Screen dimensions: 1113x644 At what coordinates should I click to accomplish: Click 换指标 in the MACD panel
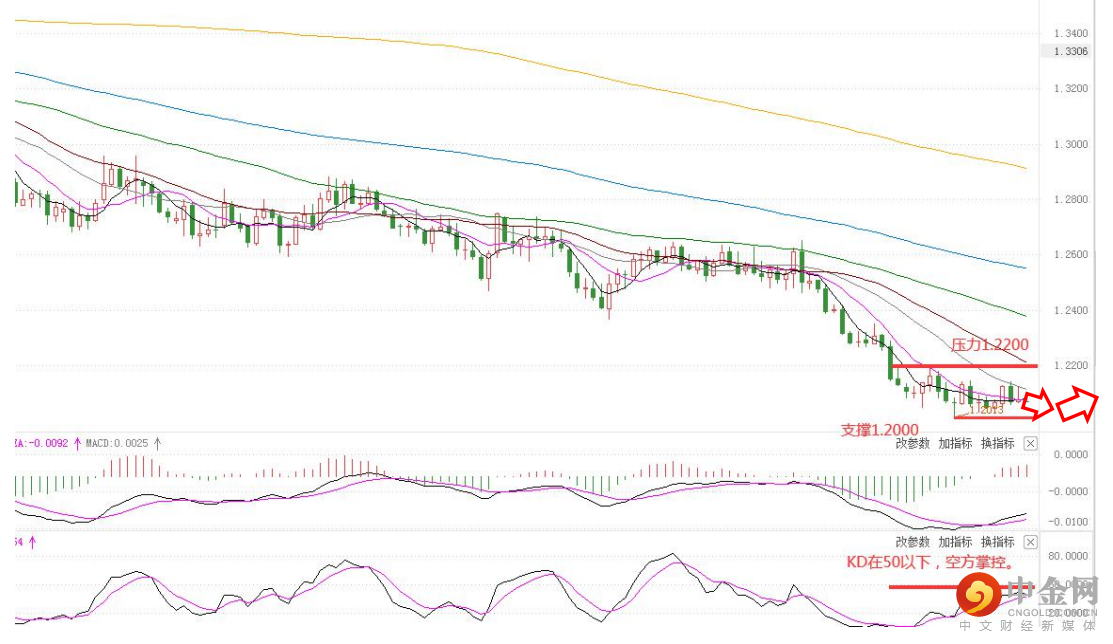(997, 444)
